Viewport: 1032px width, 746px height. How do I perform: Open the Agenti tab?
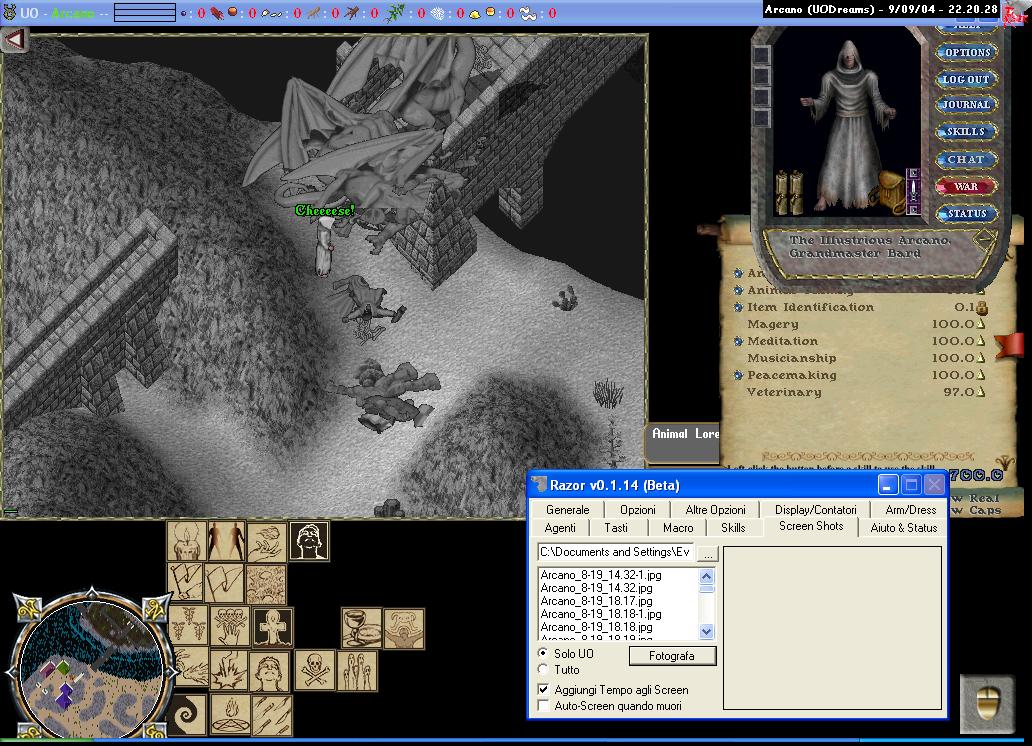point(560,527)
